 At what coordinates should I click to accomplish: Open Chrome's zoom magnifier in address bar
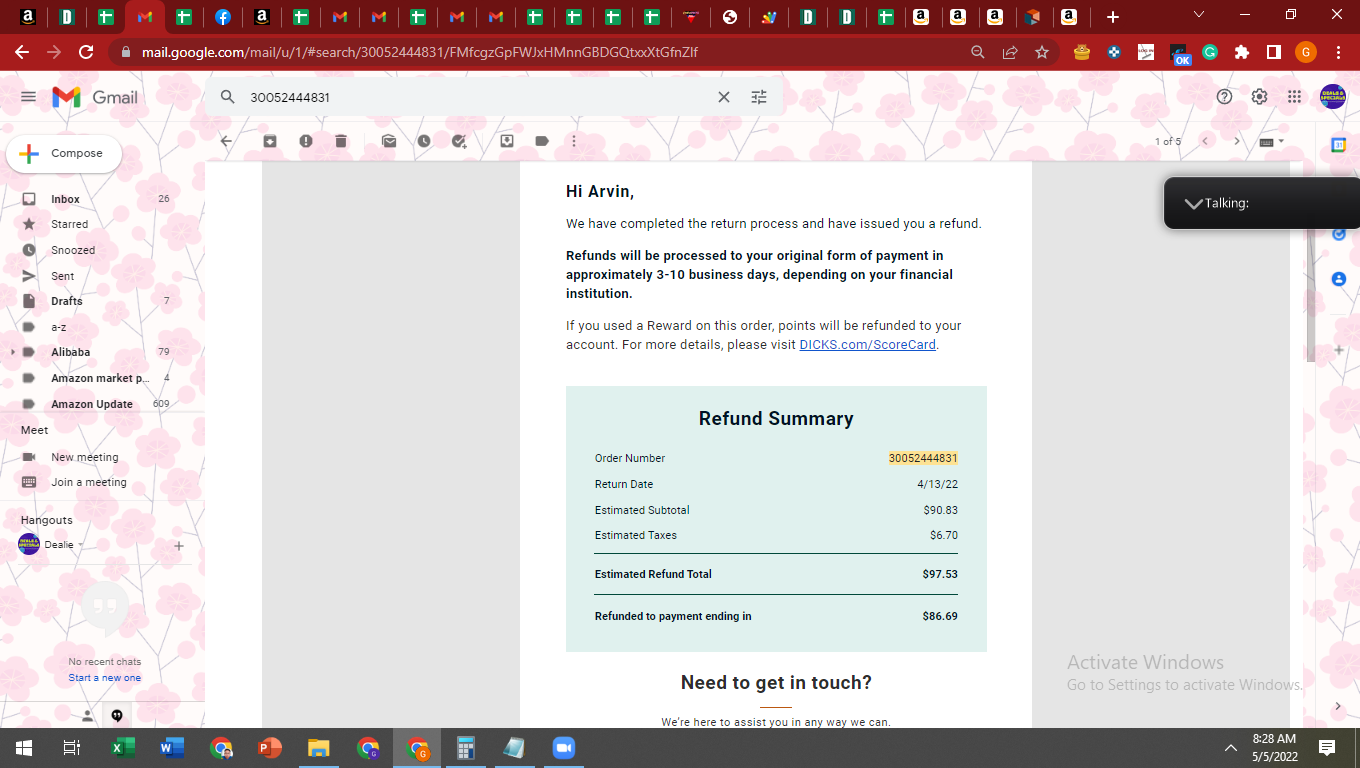(x=978, y=52)
